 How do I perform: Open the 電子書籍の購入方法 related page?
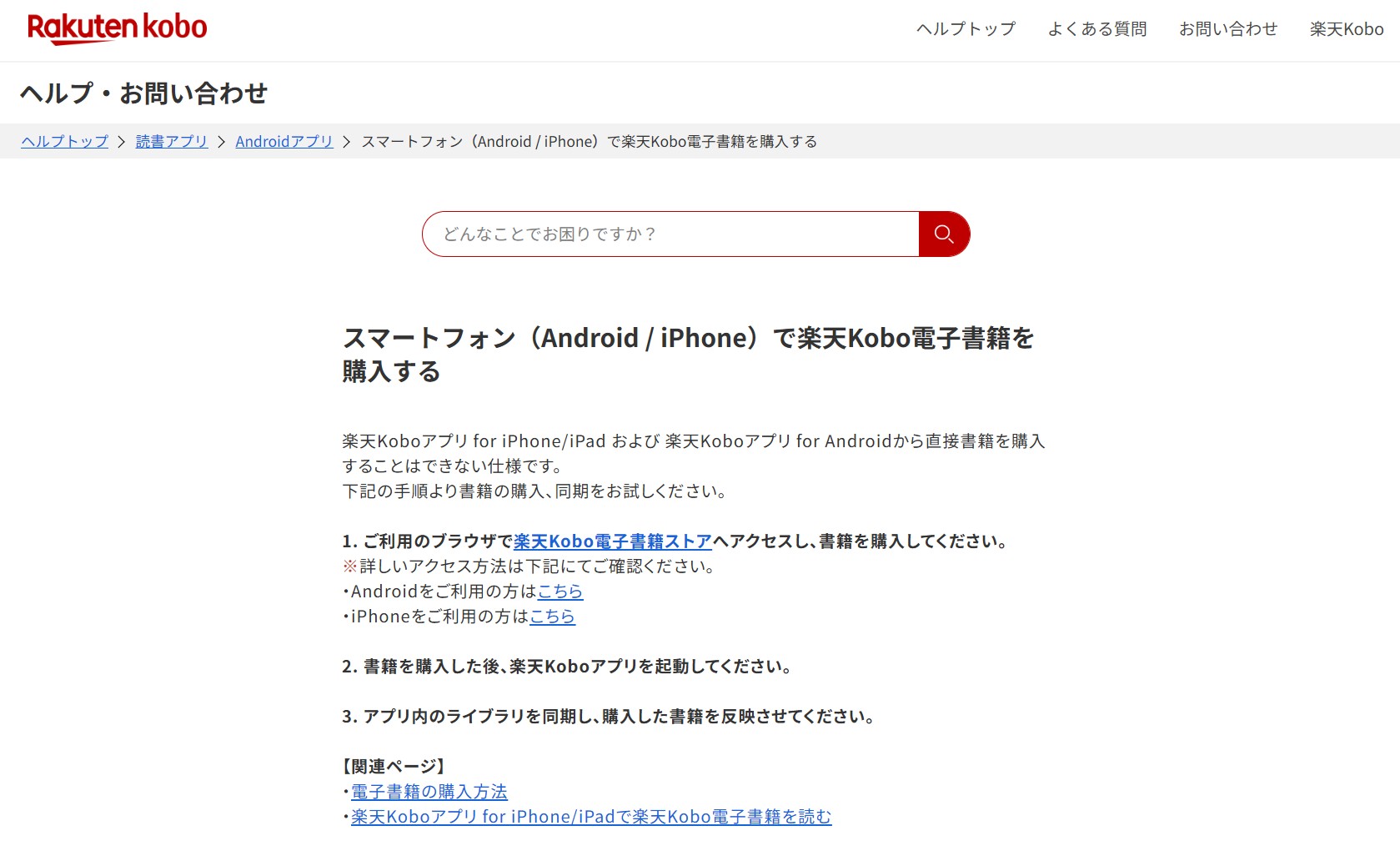point(429,792)
